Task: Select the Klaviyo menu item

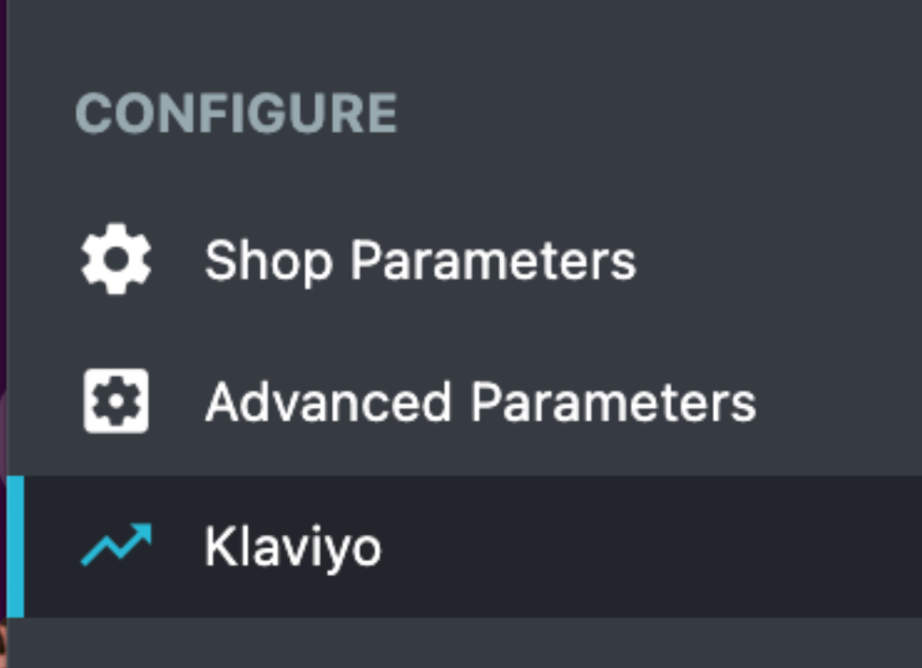Action: coord(293,548)
